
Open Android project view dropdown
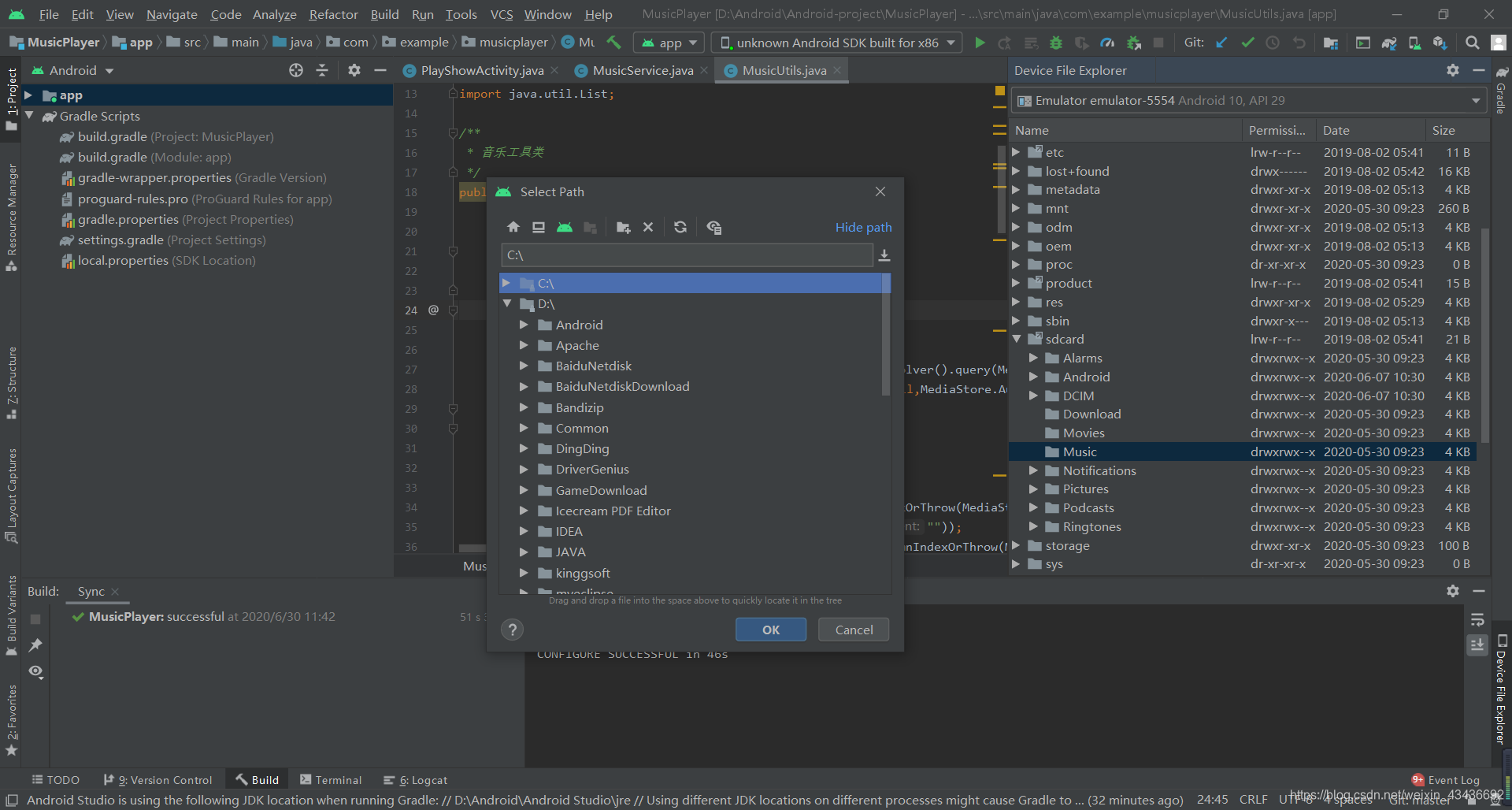pyautogui.click(x=73, y=70)
